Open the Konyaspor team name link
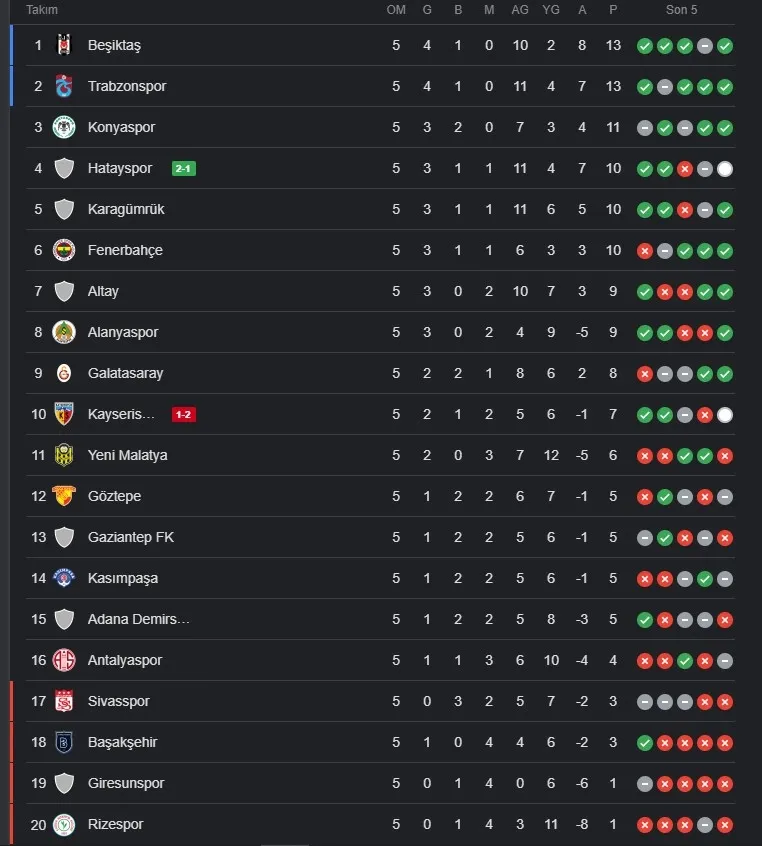This screenshot has width=762, height=846. tap(121, 127)
